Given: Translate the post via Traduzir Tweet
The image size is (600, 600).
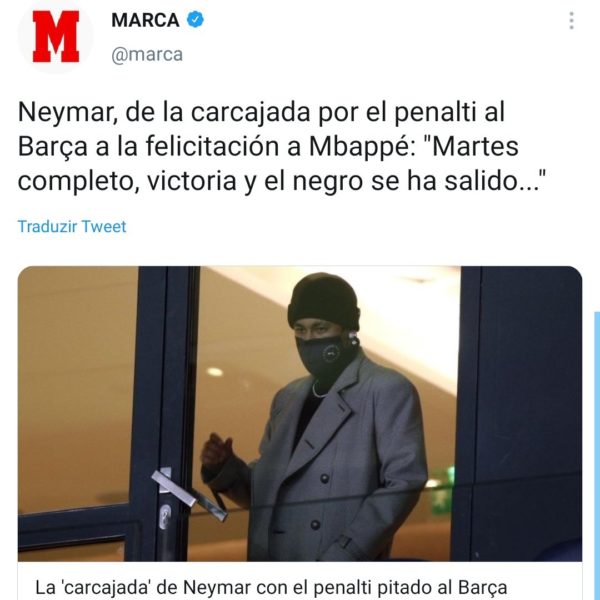Looking at the screenshot, I should tap(72, 227).
